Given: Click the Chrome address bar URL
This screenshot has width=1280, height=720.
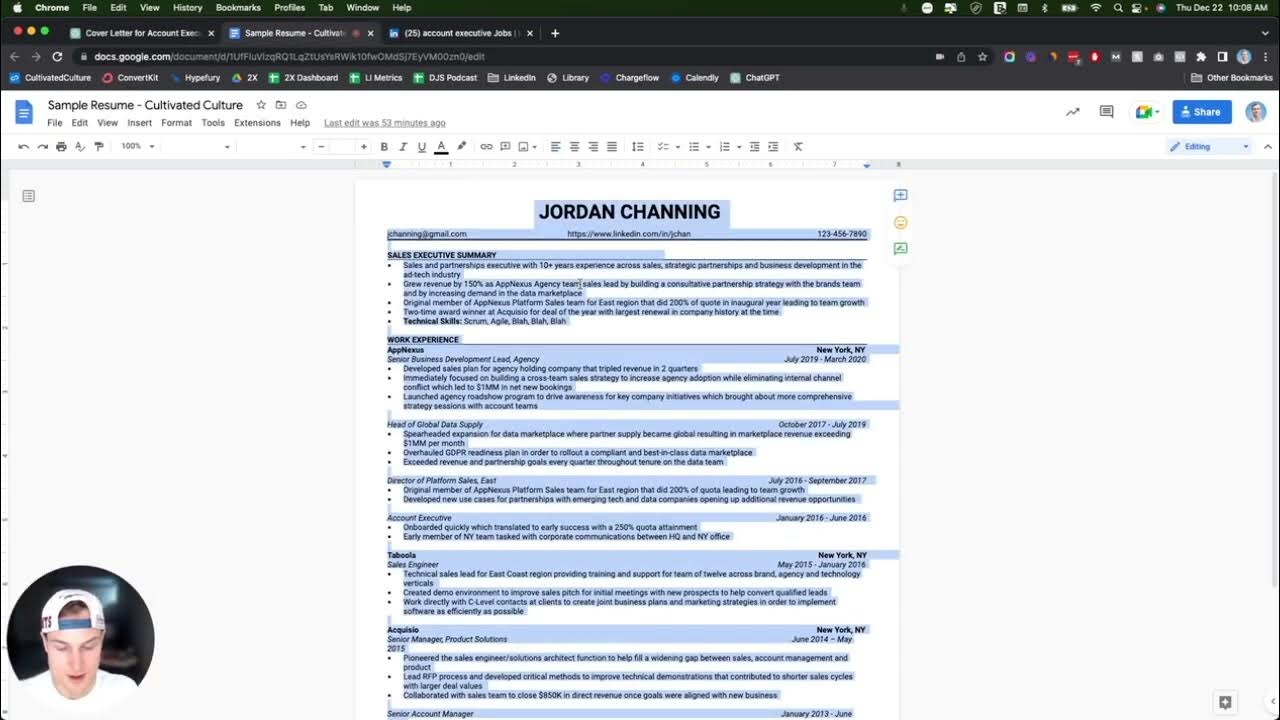Looking at the screenshot, I should 289,57.
